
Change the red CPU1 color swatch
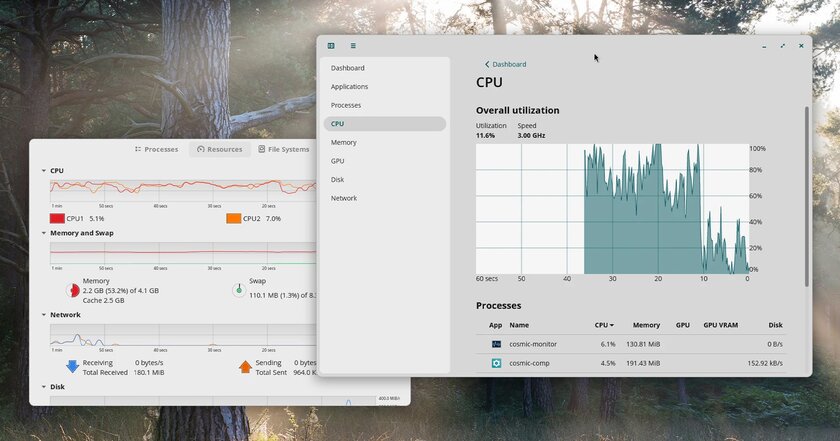(57, 219)
